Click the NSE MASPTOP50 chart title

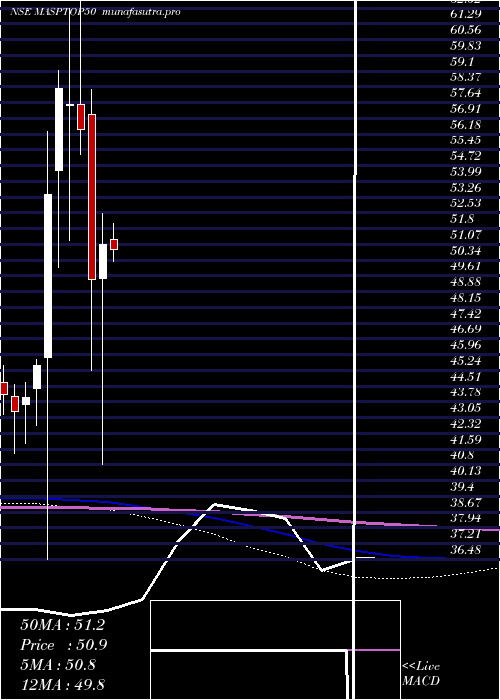coord(53,12)
